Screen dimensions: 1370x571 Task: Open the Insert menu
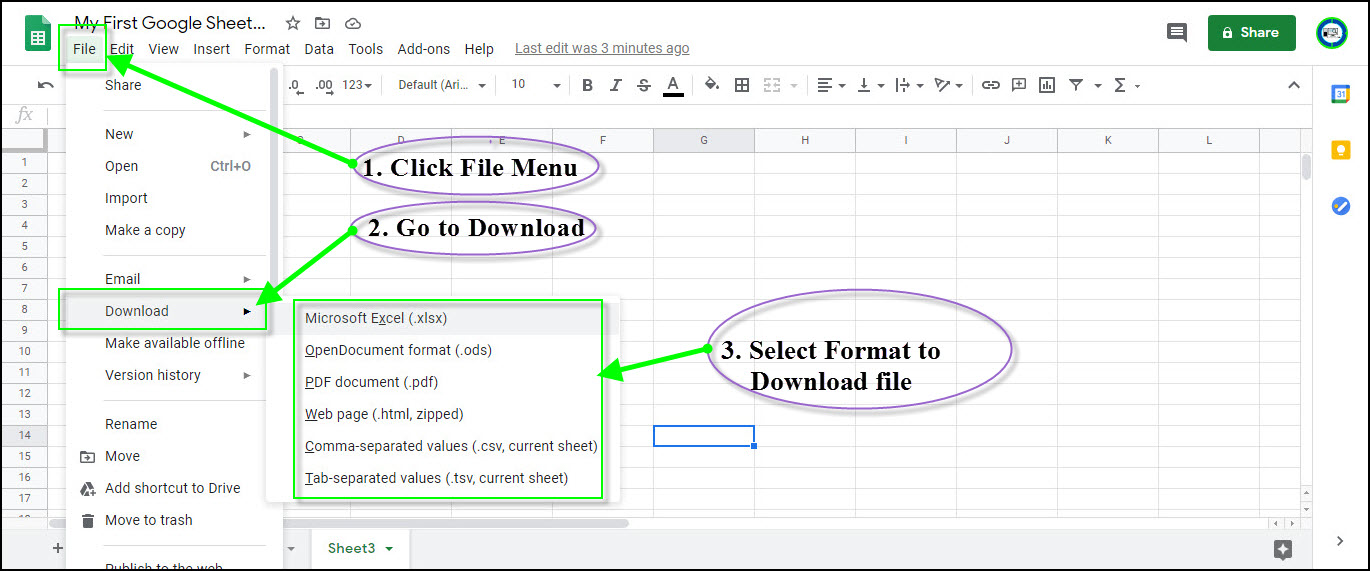pos(211,48)
